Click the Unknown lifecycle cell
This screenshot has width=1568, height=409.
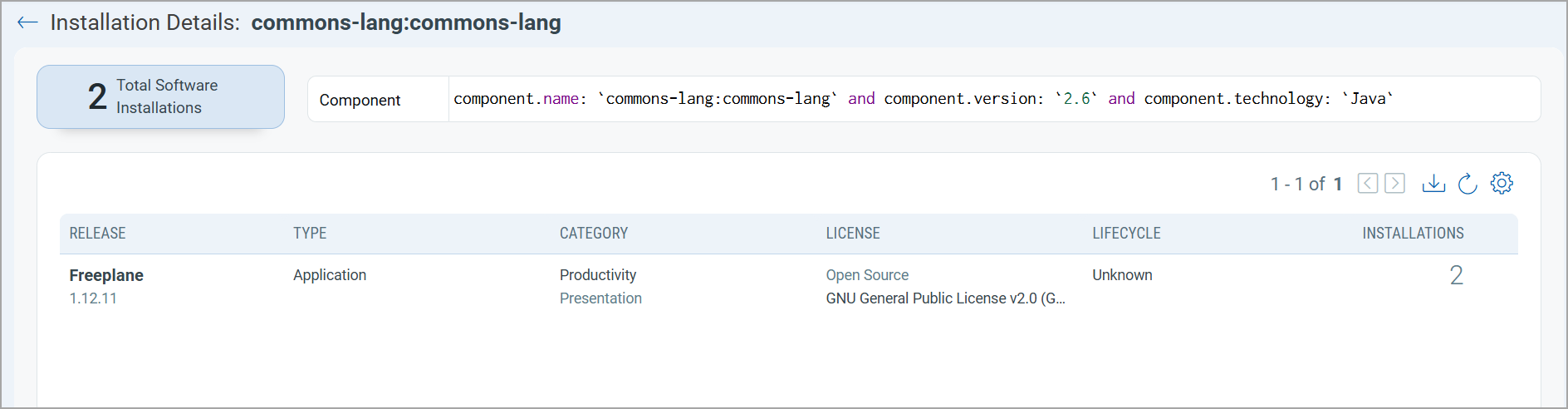pos(1122,275)
